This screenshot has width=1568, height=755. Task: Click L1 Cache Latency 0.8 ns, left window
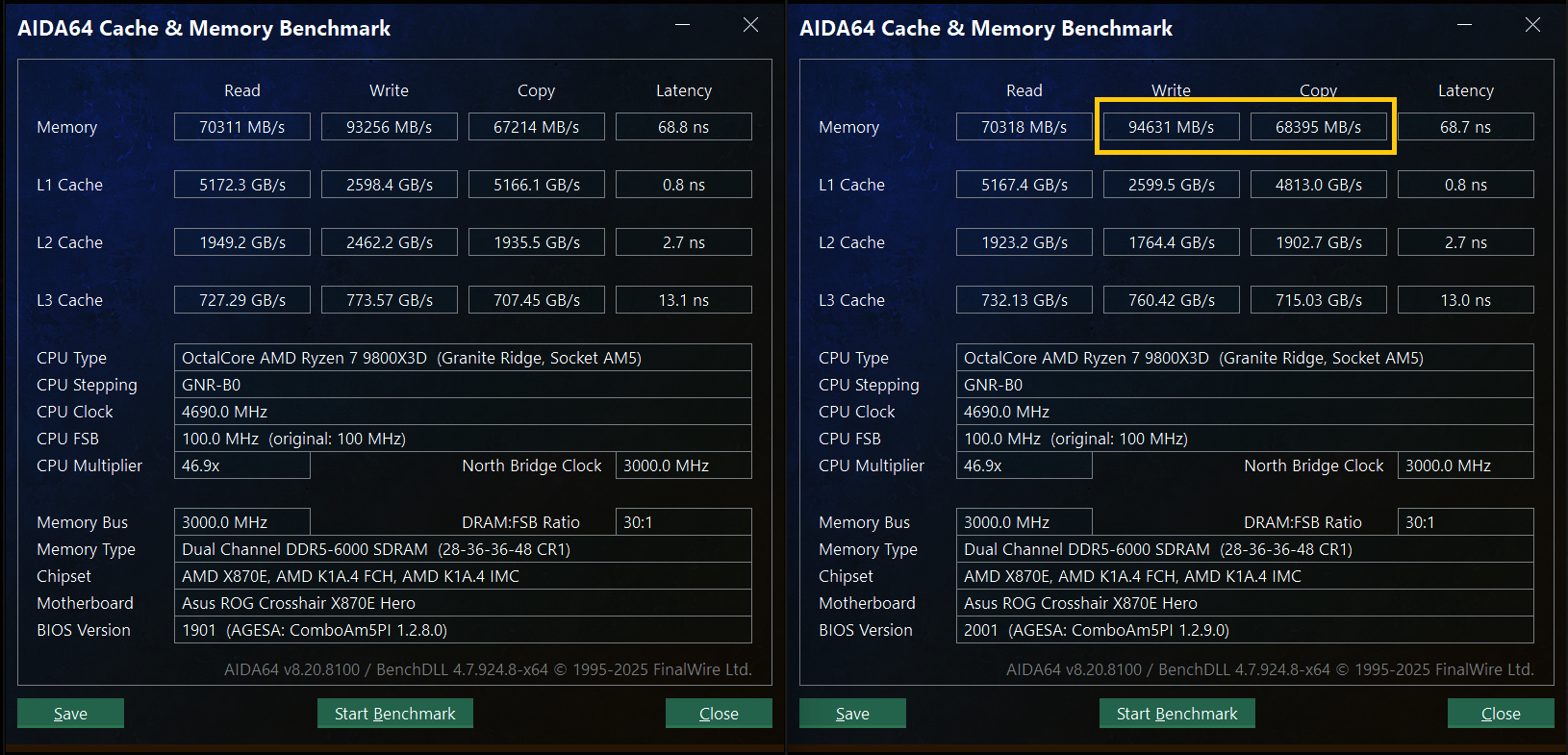point(684,185)
